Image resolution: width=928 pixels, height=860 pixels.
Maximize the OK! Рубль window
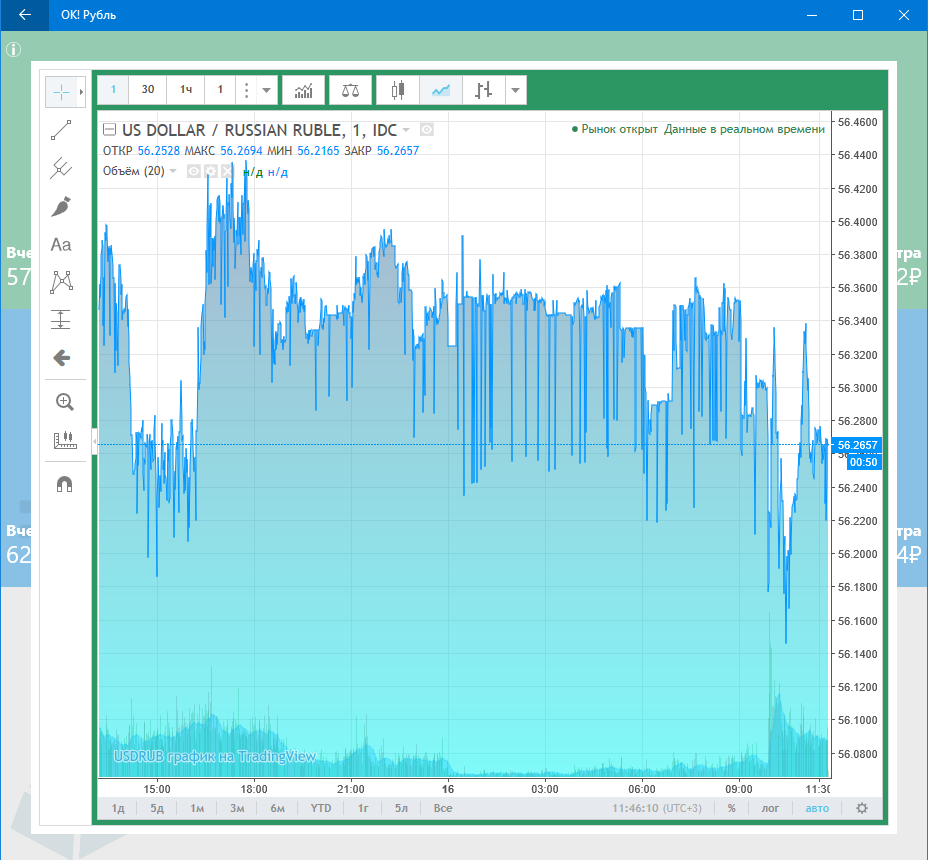click(858, 15)
